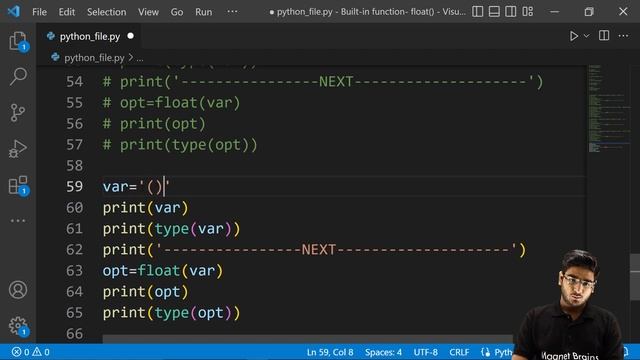Open the Go menu
This screenshot has height=360, width=640.
(x=177, y=12)
